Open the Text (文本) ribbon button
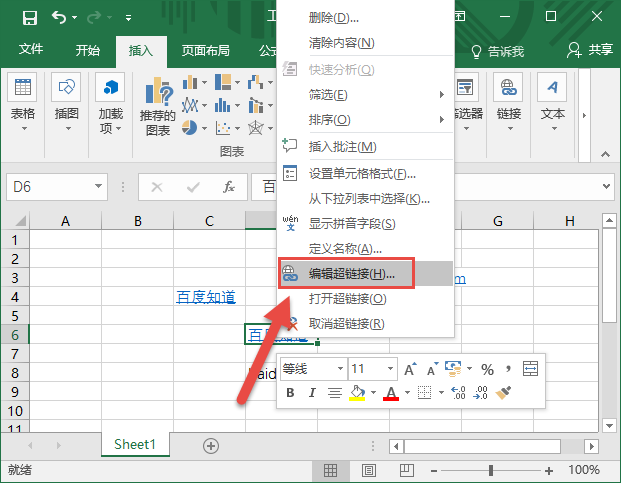The image size is (621, 483). pyautogui.click(x=552, y=102)
